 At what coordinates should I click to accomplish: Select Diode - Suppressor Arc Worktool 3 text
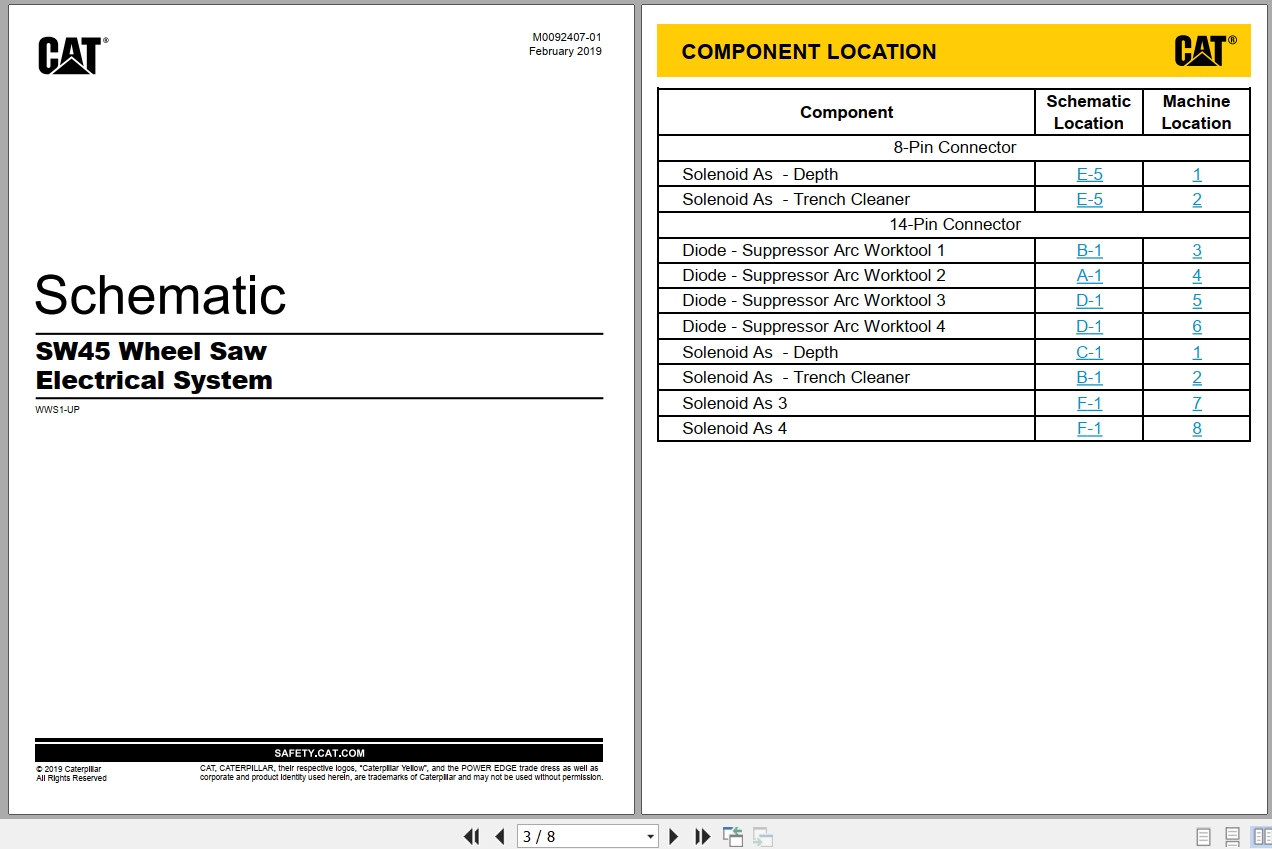[x=813, y=300]
